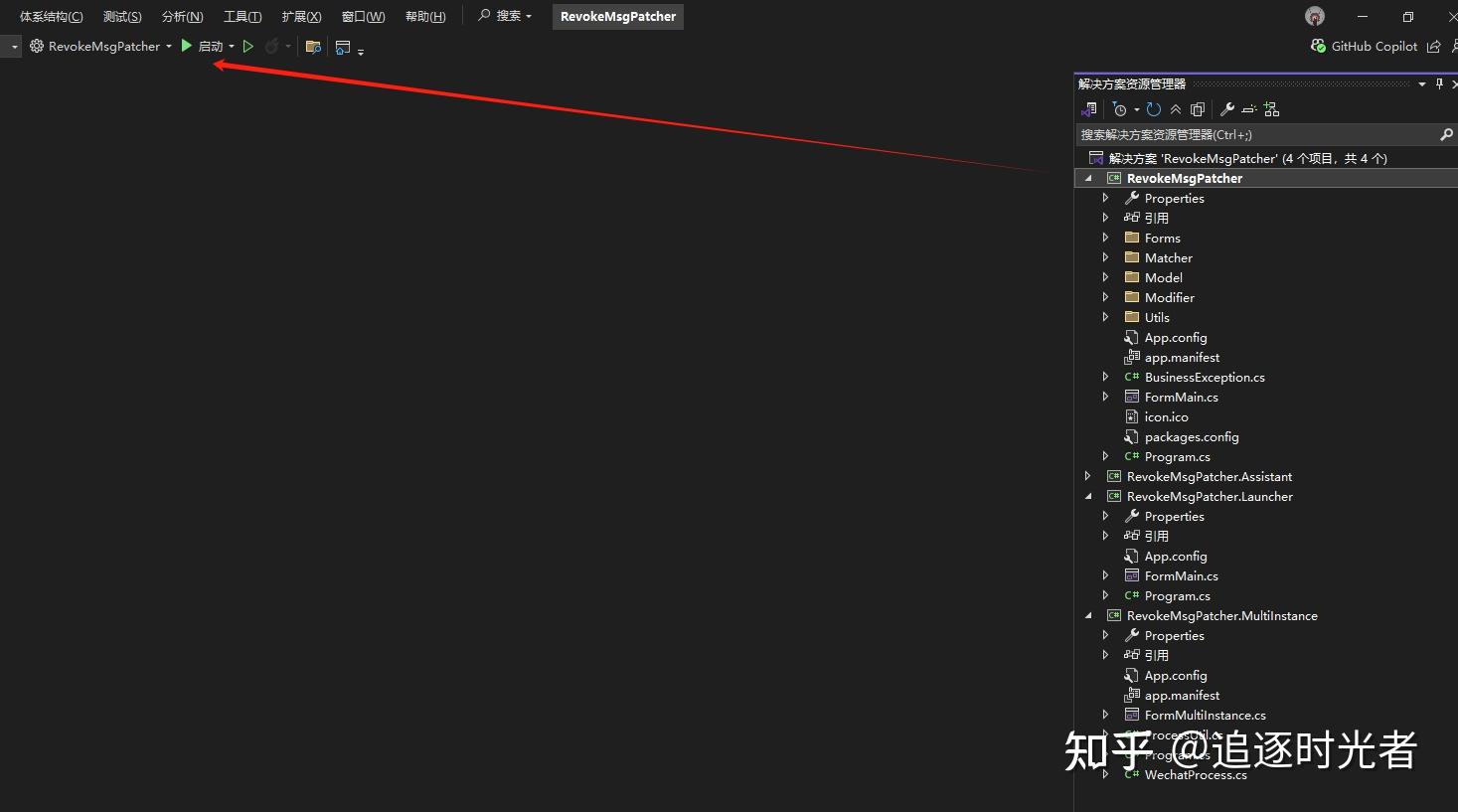Image resolution: width=1458 pixels, height=812 pixels.
Task: Expand RevokeMsgPatcher.Assistant project node
Action: [x=1087, y=476]
